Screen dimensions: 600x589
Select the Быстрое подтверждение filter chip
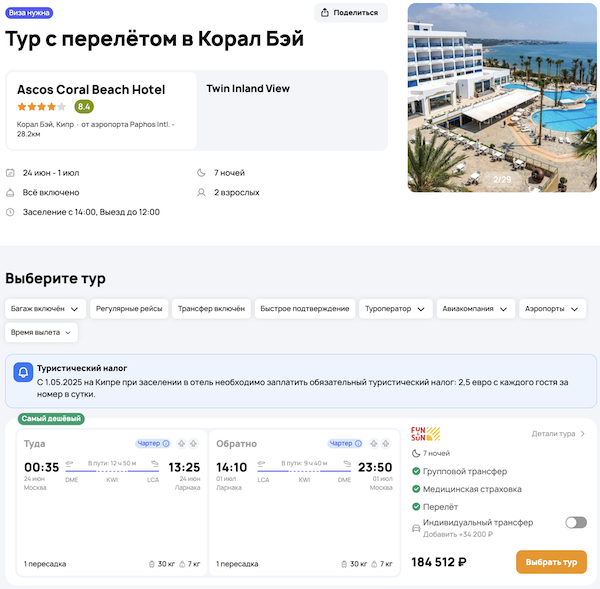point(304,309)
